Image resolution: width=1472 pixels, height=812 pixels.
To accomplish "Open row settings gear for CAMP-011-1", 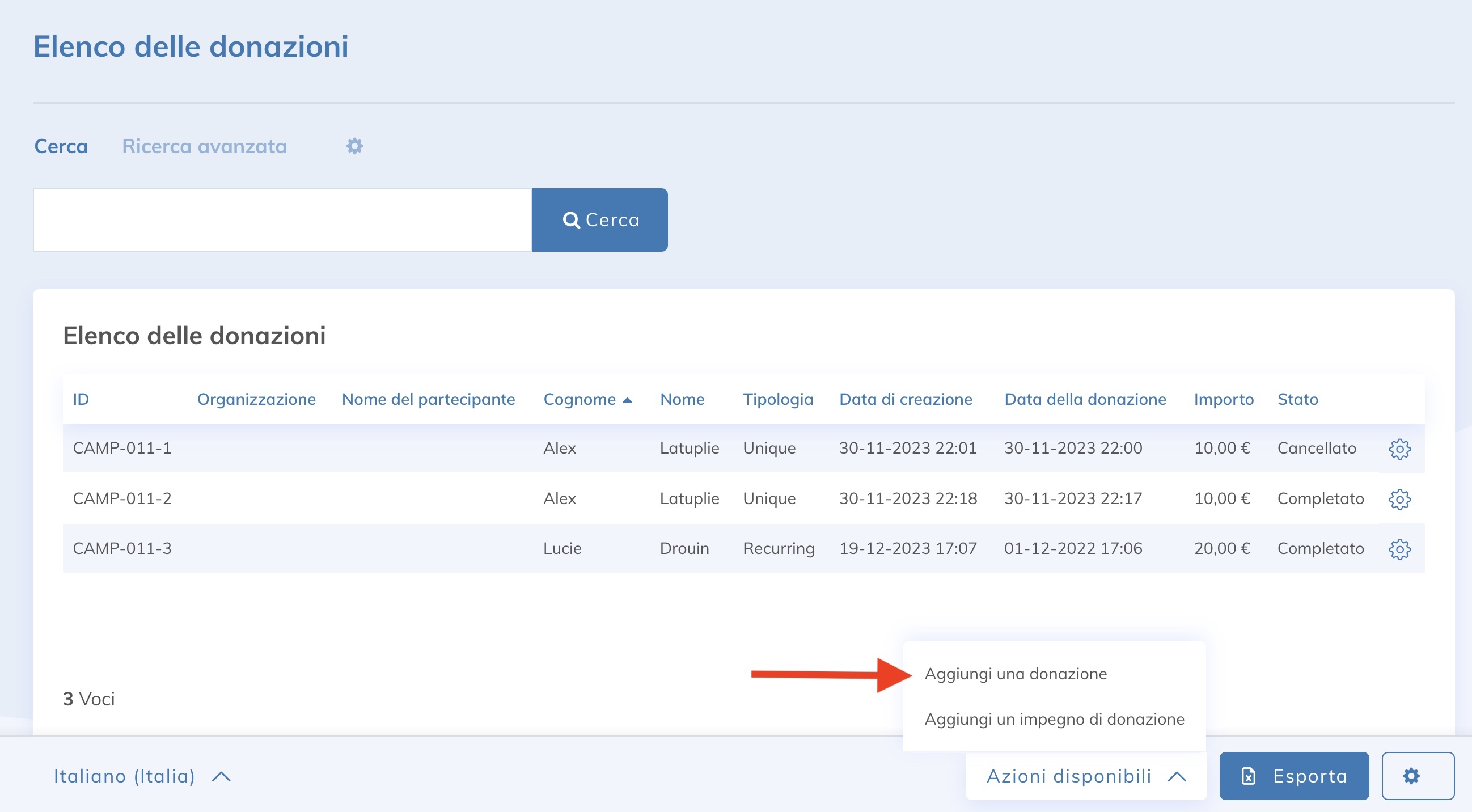I will coord(1398,449).
